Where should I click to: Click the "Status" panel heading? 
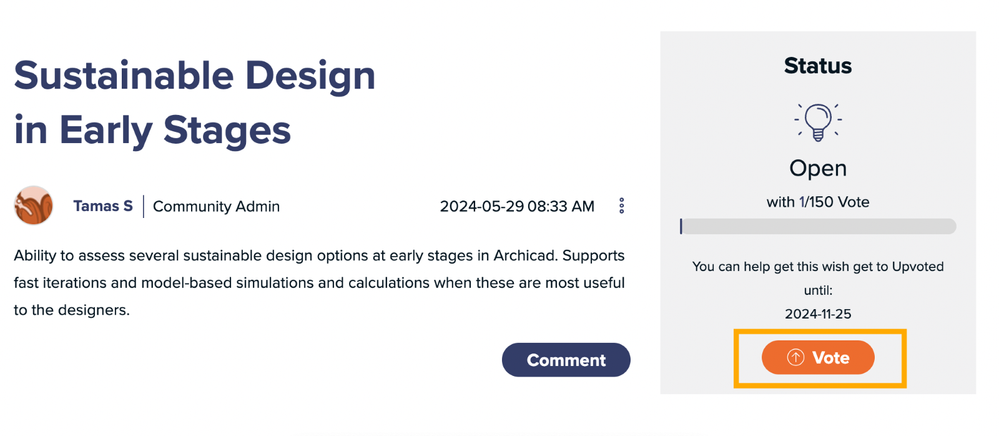pyautogui.click(x=818, y=67)
